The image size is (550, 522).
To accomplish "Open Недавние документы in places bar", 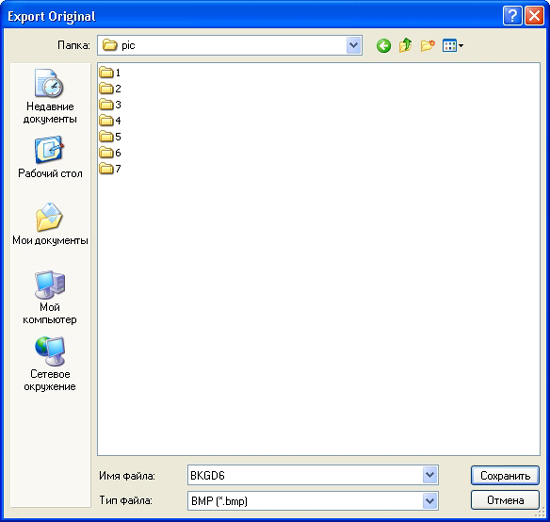I will click(x=50, y=96).
